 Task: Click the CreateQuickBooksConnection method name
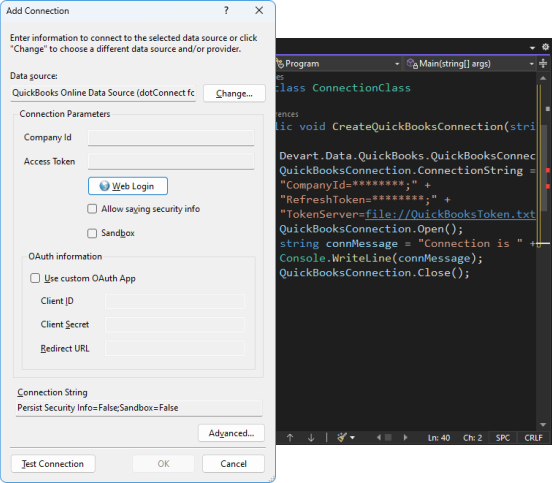(418, 126)
